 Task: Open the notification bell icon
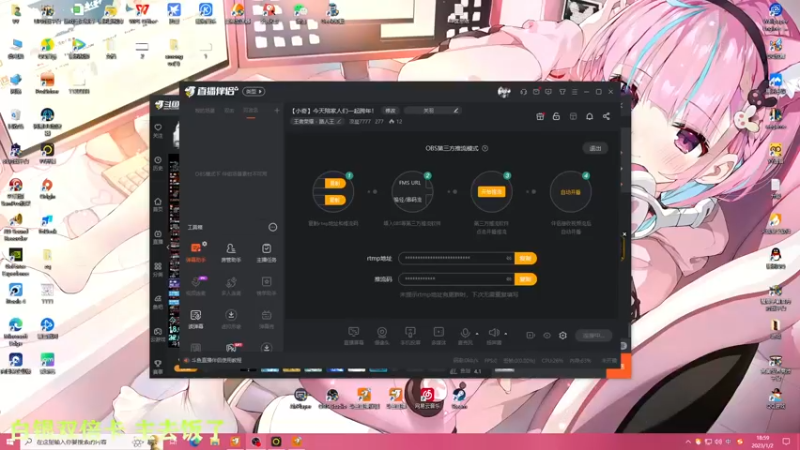click(589, 116)
